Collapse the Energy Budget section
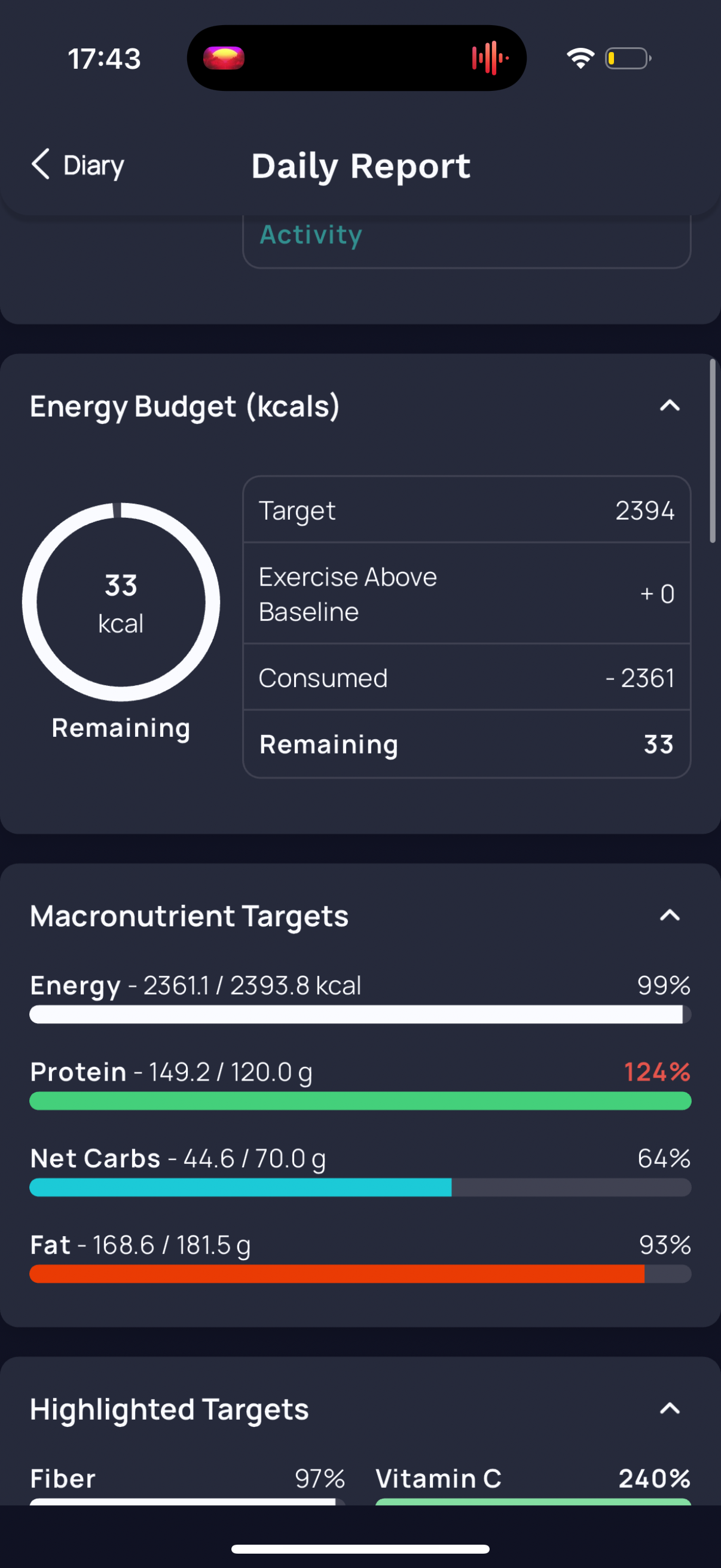Screen dimensions: 721x1568 [669, 405]
